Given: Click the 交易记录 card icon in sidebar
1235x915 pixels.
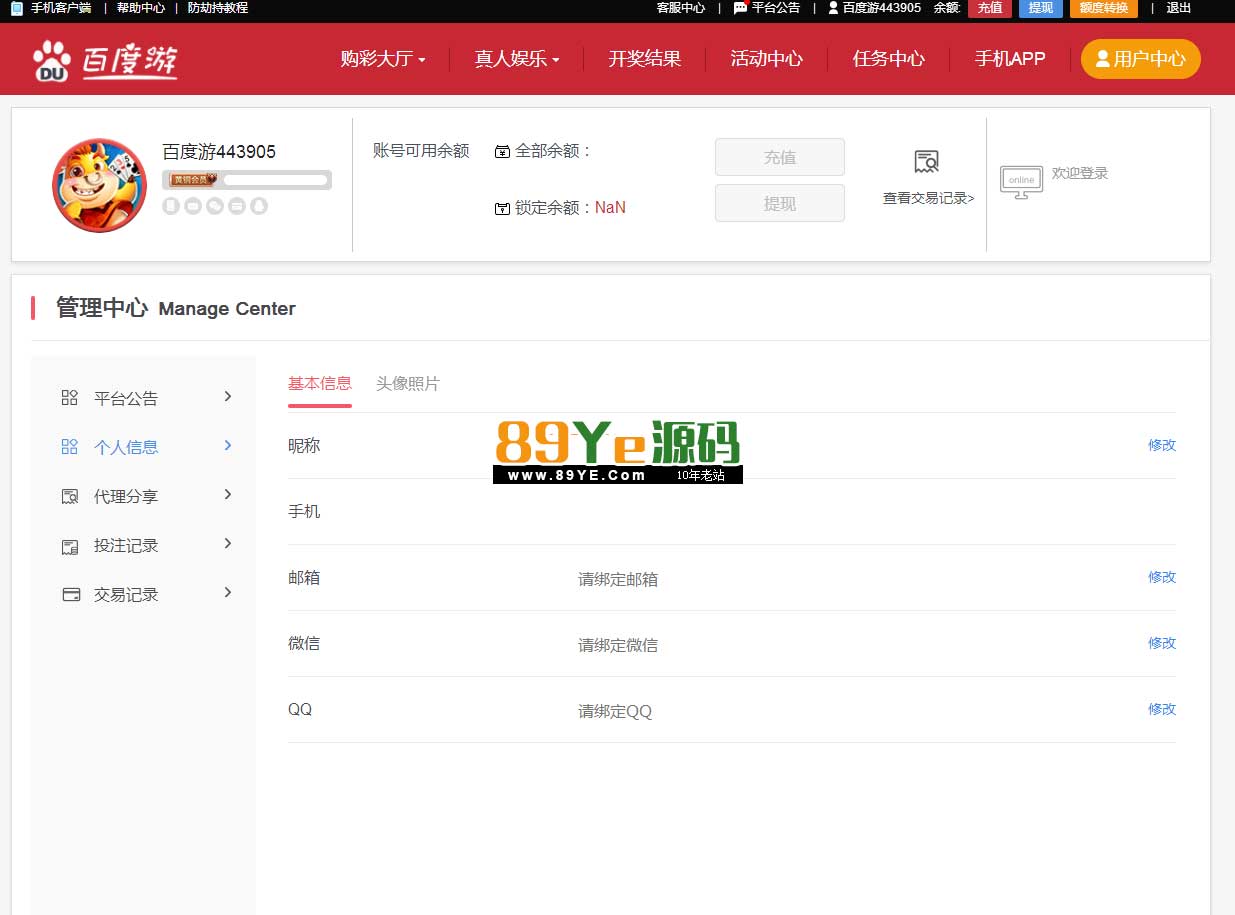Looking at the screenshot, I should [71, 594].
